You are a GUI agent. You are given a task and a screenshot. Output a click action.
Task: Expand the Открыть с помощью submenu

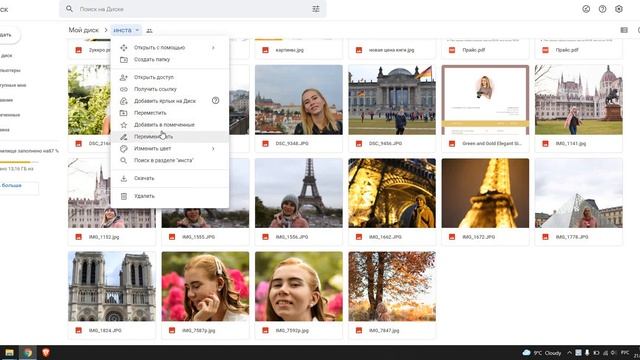(x=213, y=48)
